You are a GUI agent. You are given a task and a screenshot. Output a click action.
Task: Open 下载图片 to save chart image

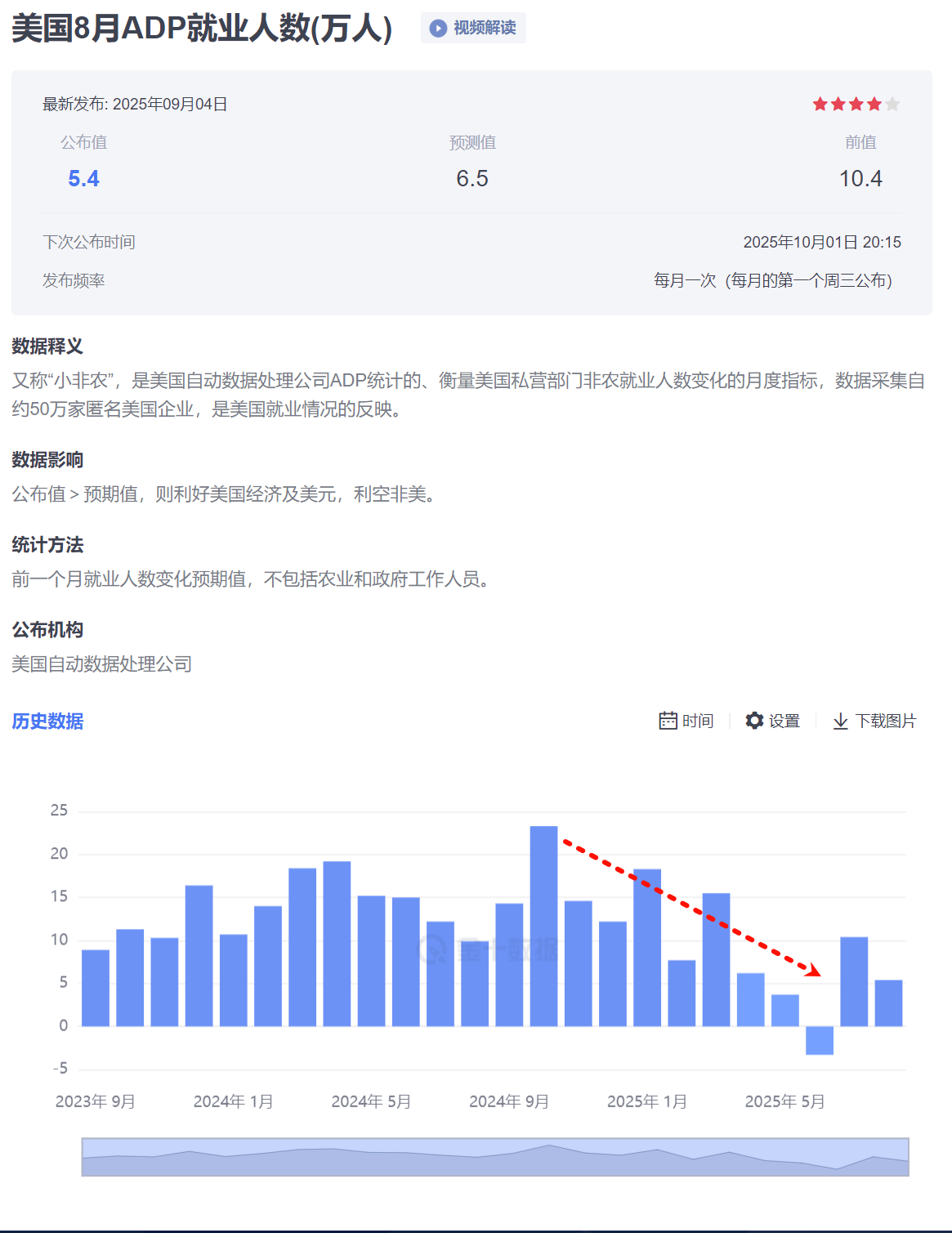tap(887, 720)
